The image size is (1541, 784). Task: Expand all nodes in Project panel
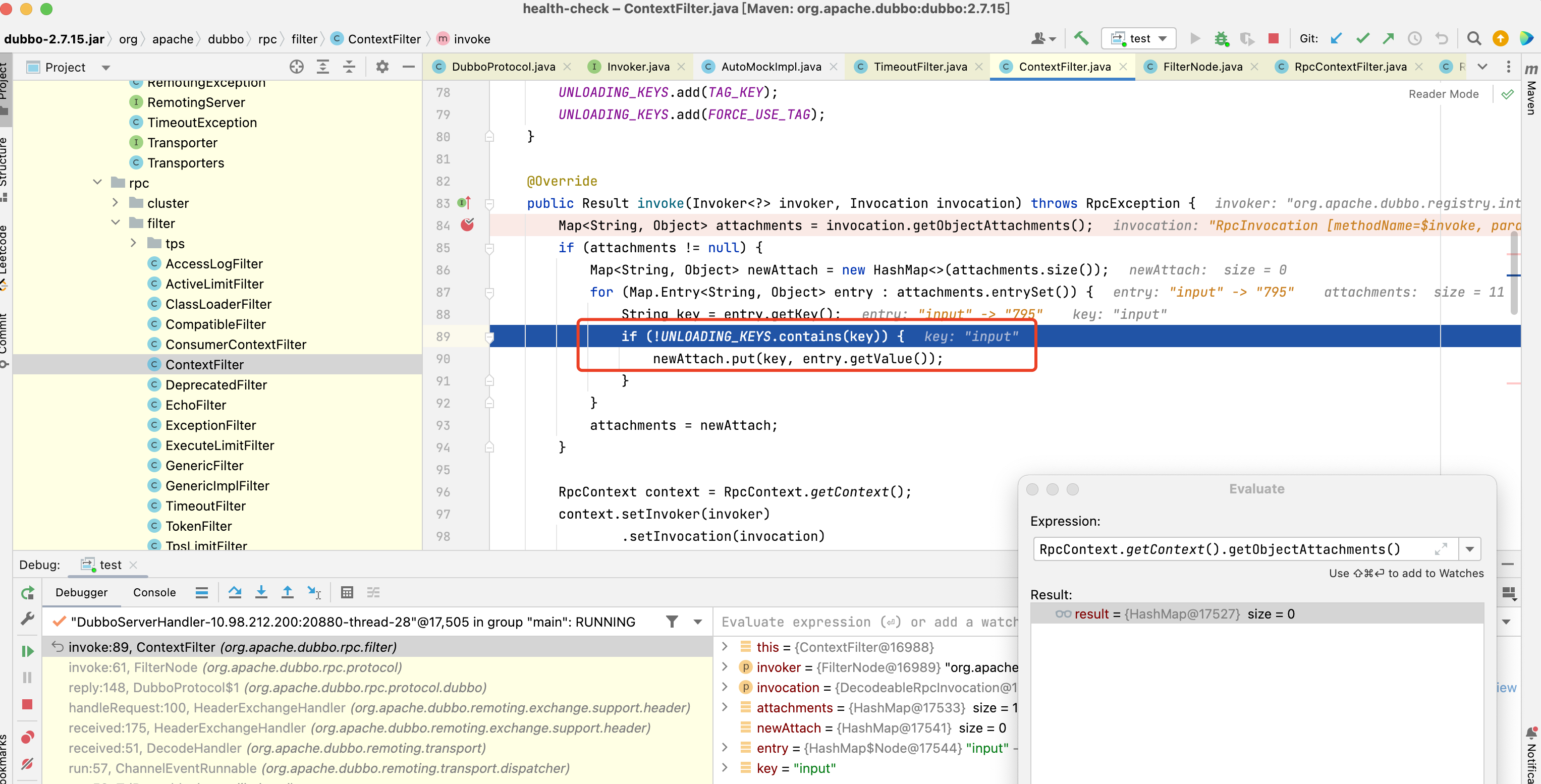(x=323, y=67)
